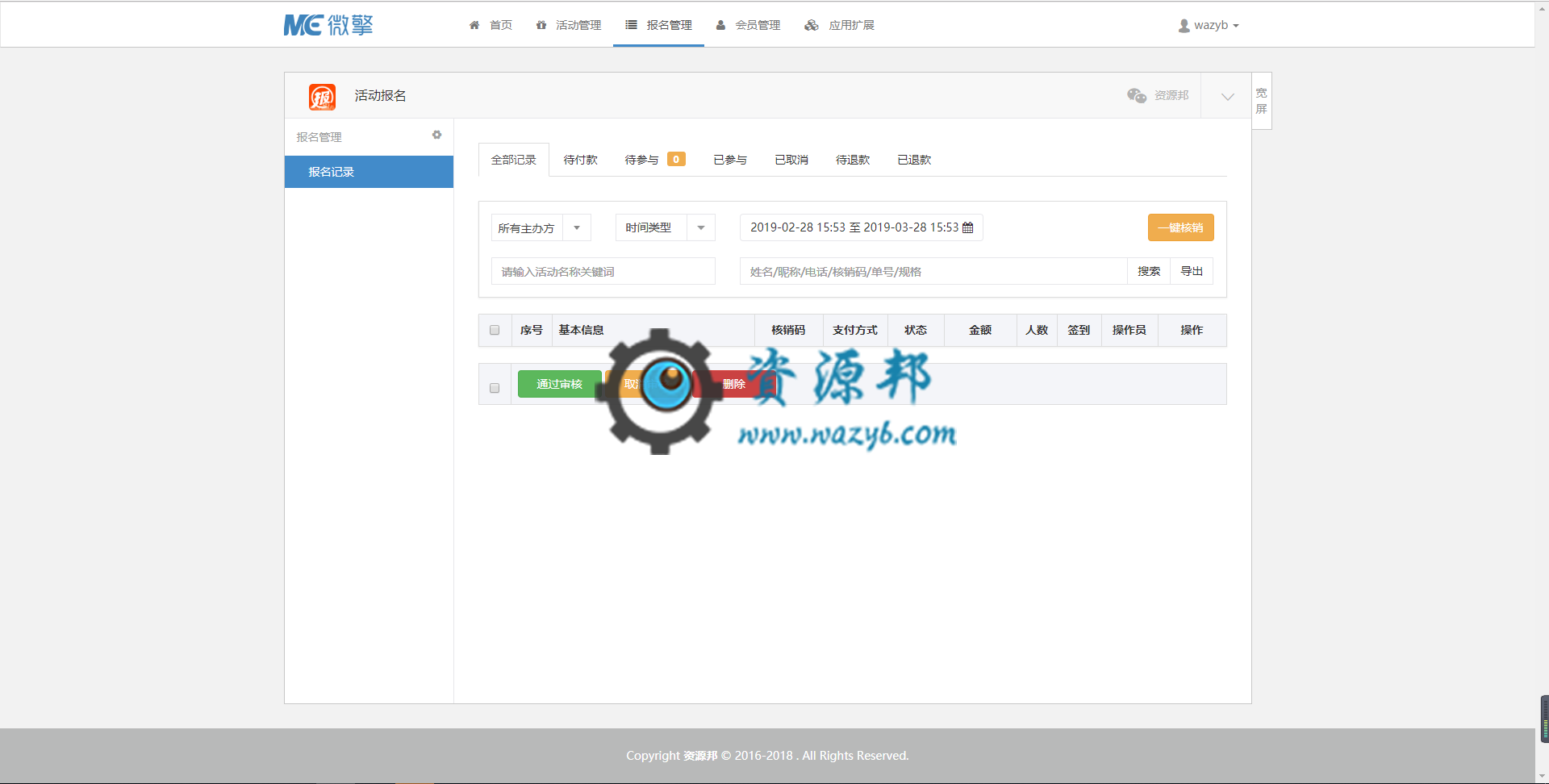Image resolution: width=1549 pixels, height=784 pixels.
Task: Click the 签到 column header
Action: pos(1079,330)
